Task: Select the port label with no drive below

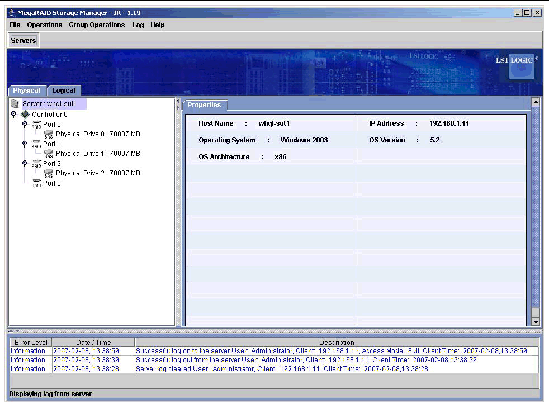Action: tap(52, 183)
